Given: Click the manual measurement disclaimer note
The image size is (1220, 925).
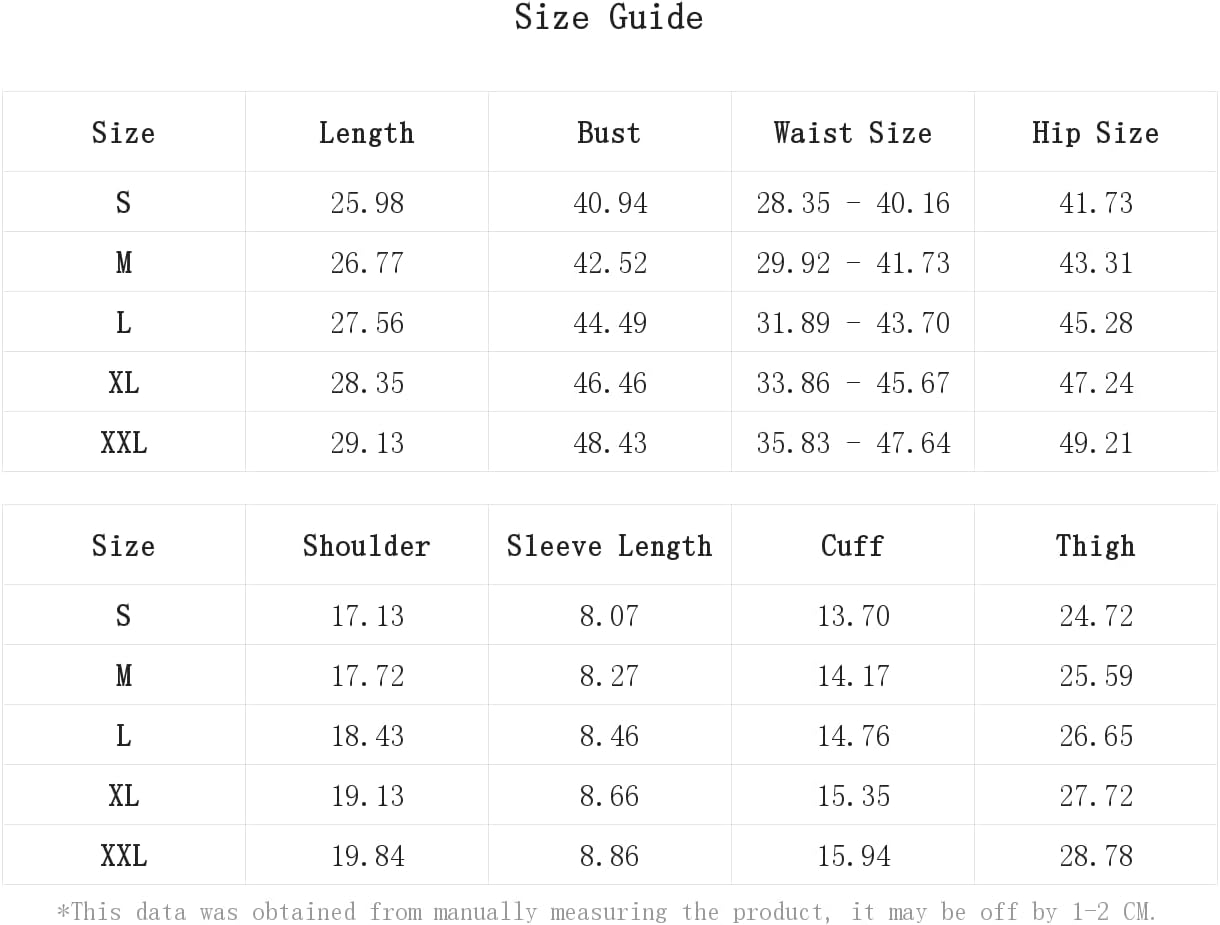Looking at the screenshot, I should pos(607,912).
